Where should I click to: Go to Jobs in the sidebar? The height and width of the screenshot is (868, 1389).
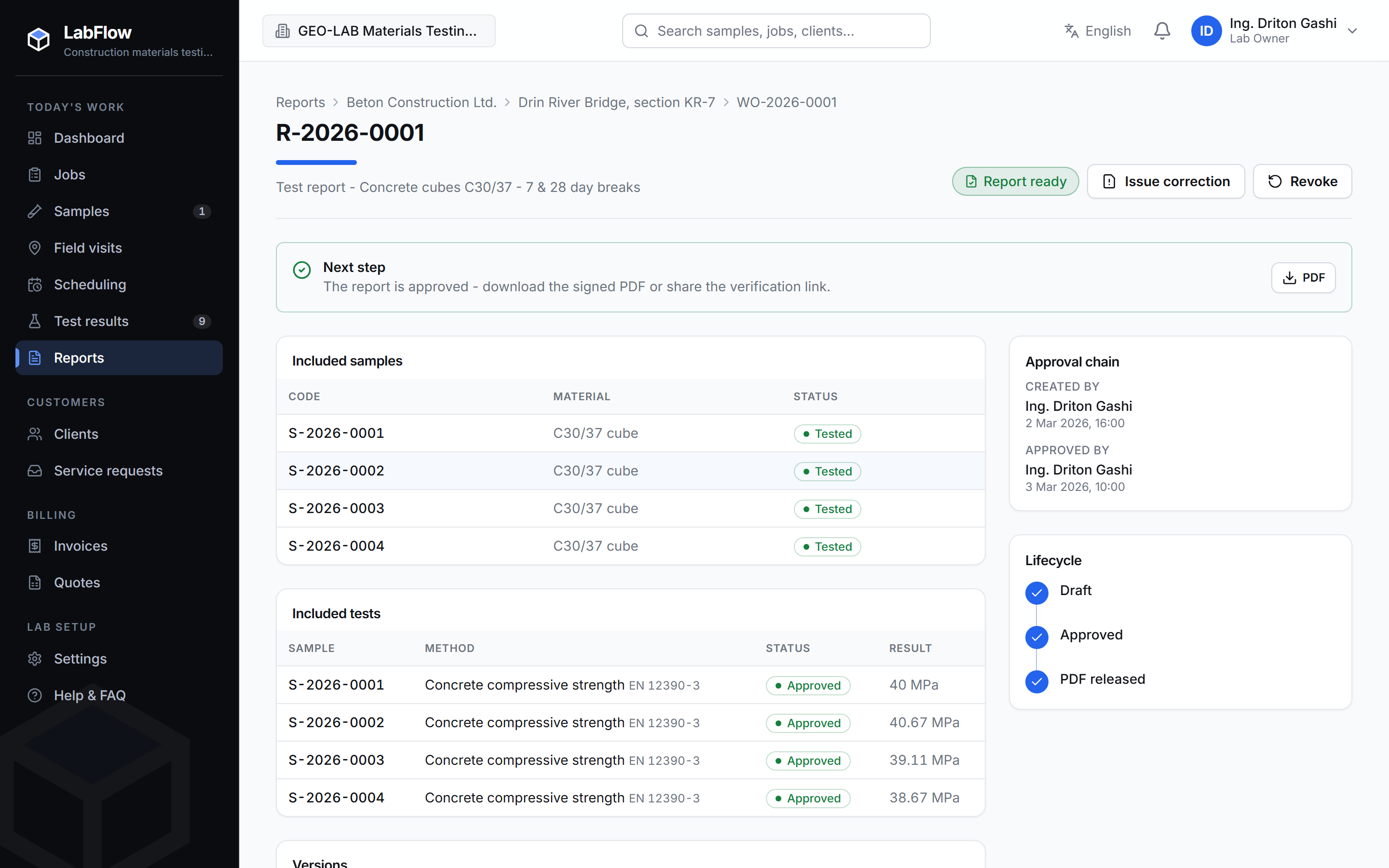pos(119,175)
